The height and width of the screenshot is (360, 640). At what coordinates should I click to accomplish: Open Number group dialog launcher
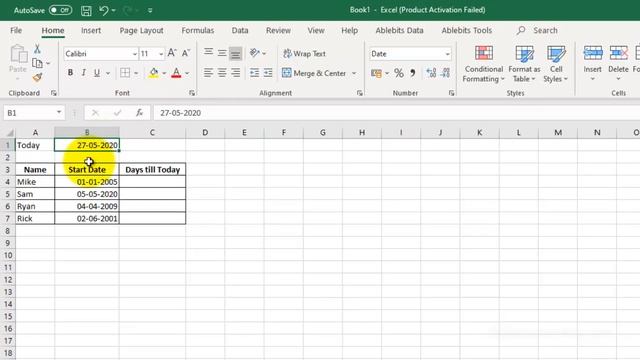451,93
